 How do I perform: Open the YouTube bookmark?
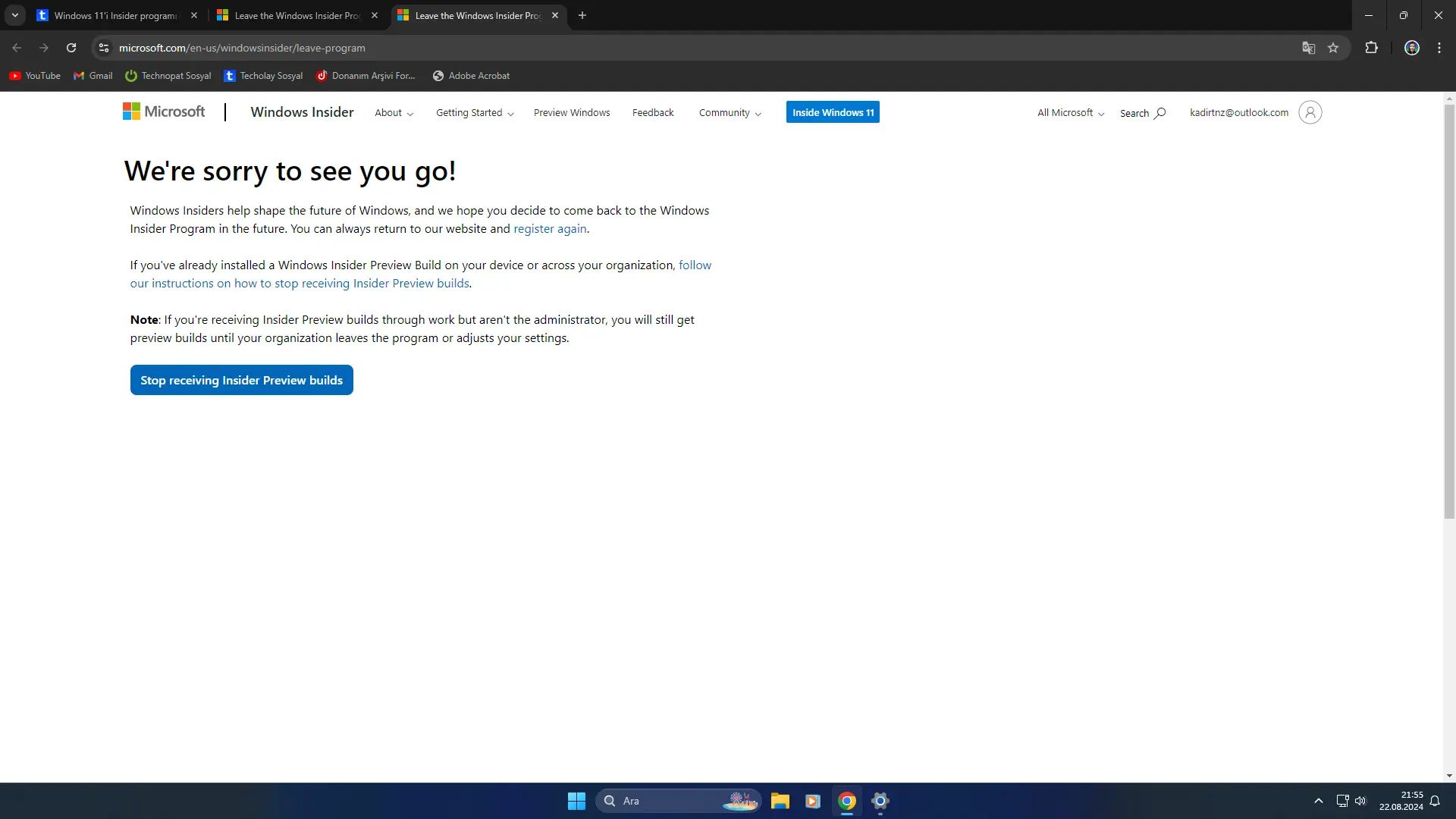pyautogui.click(x=35, y=76)
